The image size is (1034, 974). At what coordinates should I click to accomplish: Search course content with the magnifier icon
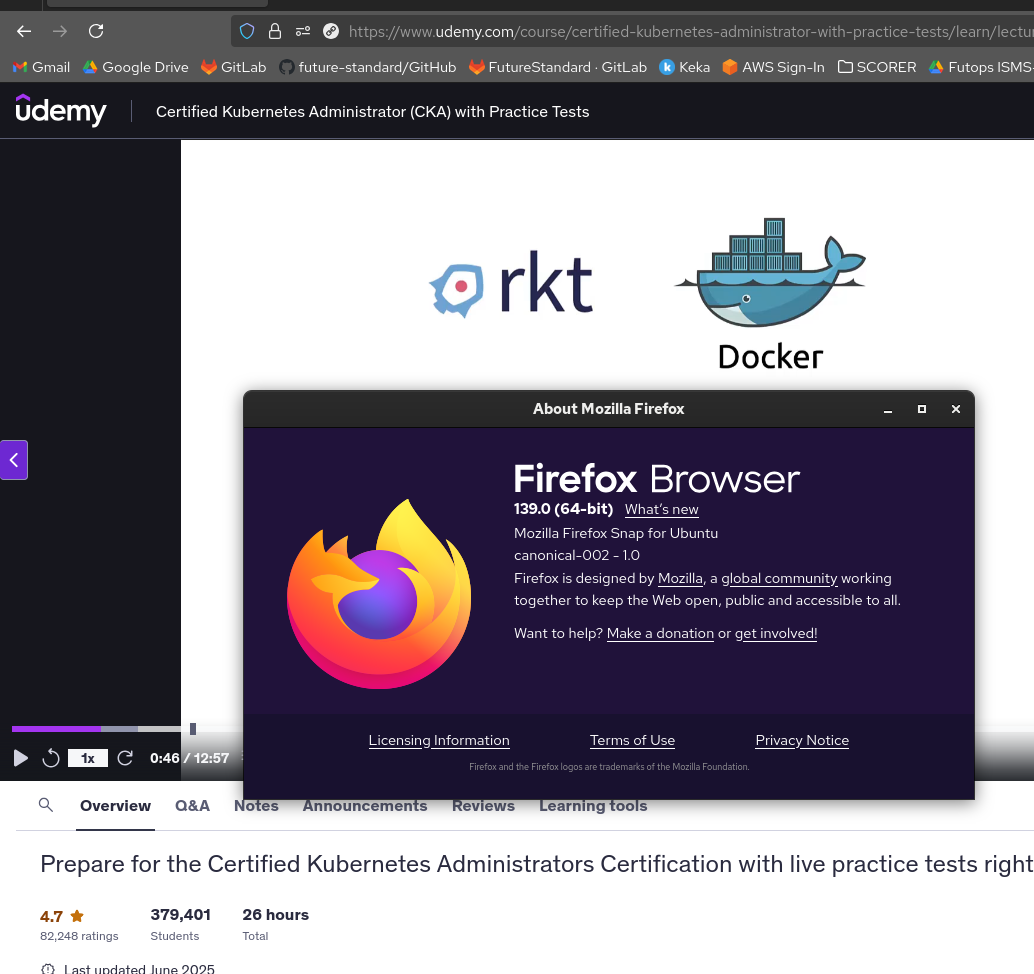46,805
